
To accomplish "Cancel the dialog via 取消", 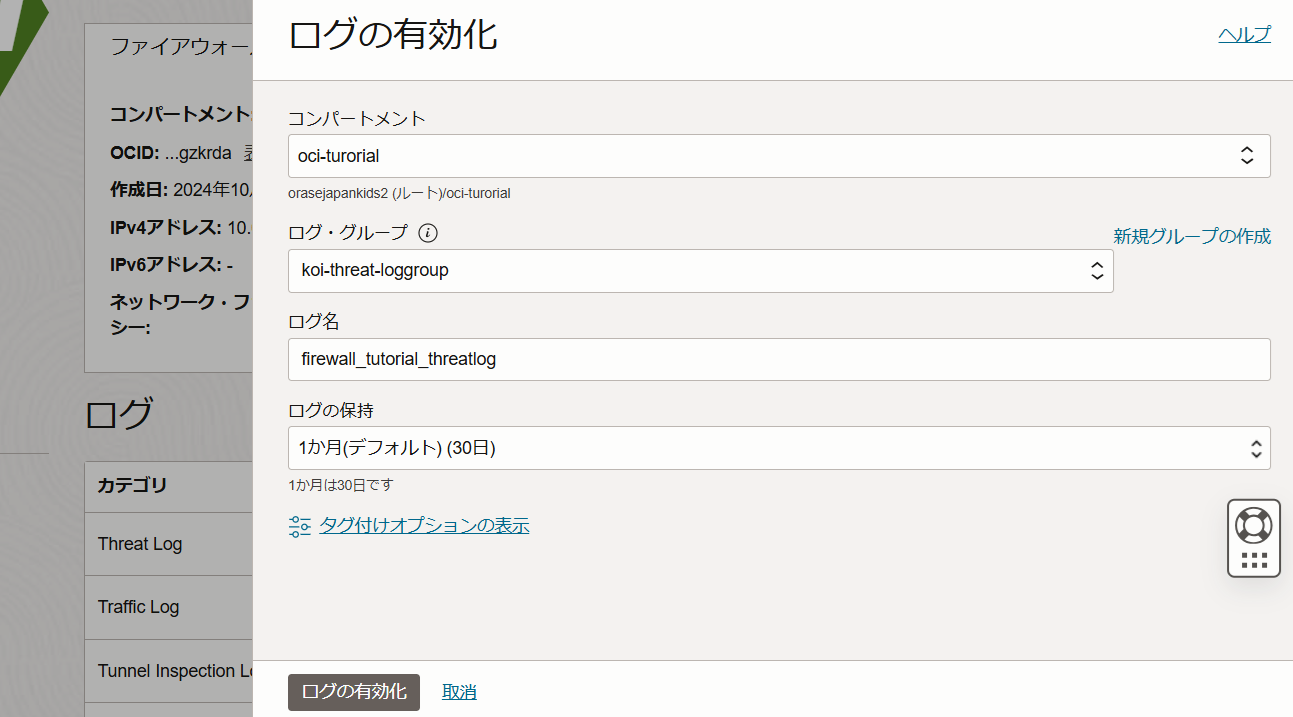I will [x=459, y=691].
